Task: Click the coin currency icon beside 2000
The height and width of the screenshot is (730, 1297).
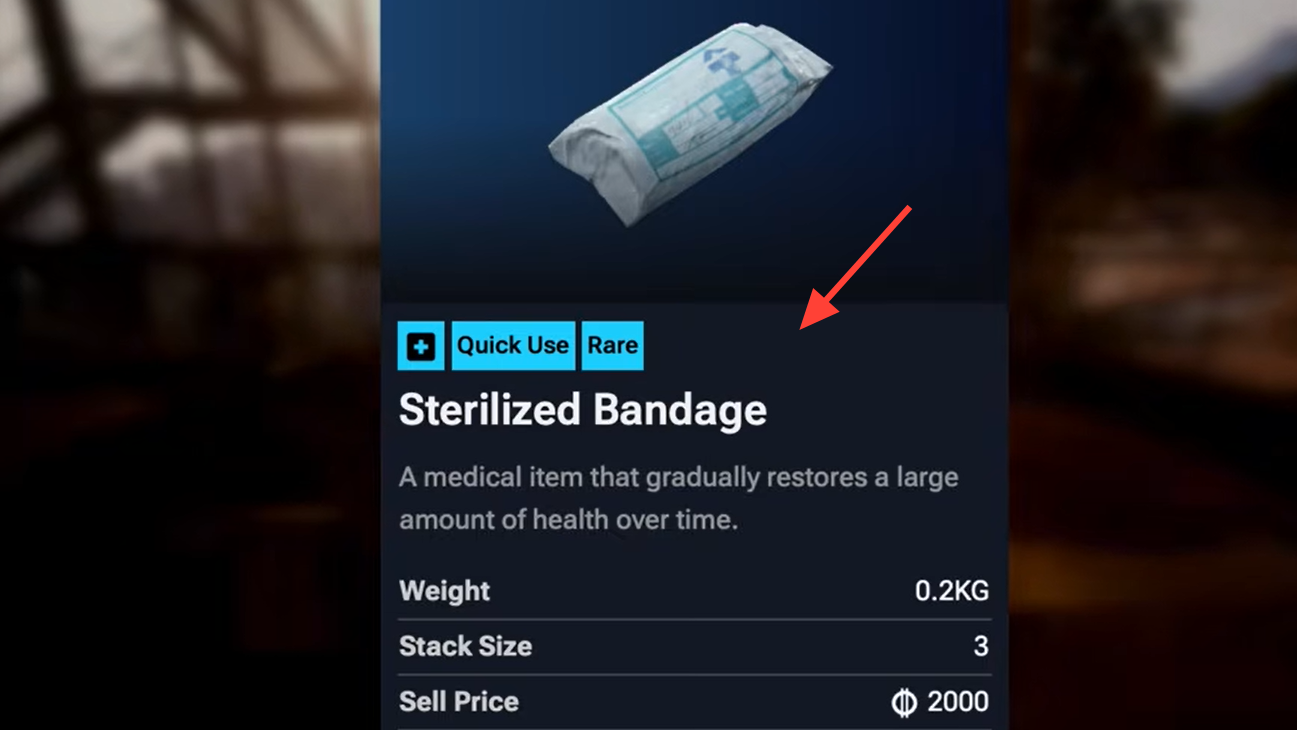Action: (904, 703)
